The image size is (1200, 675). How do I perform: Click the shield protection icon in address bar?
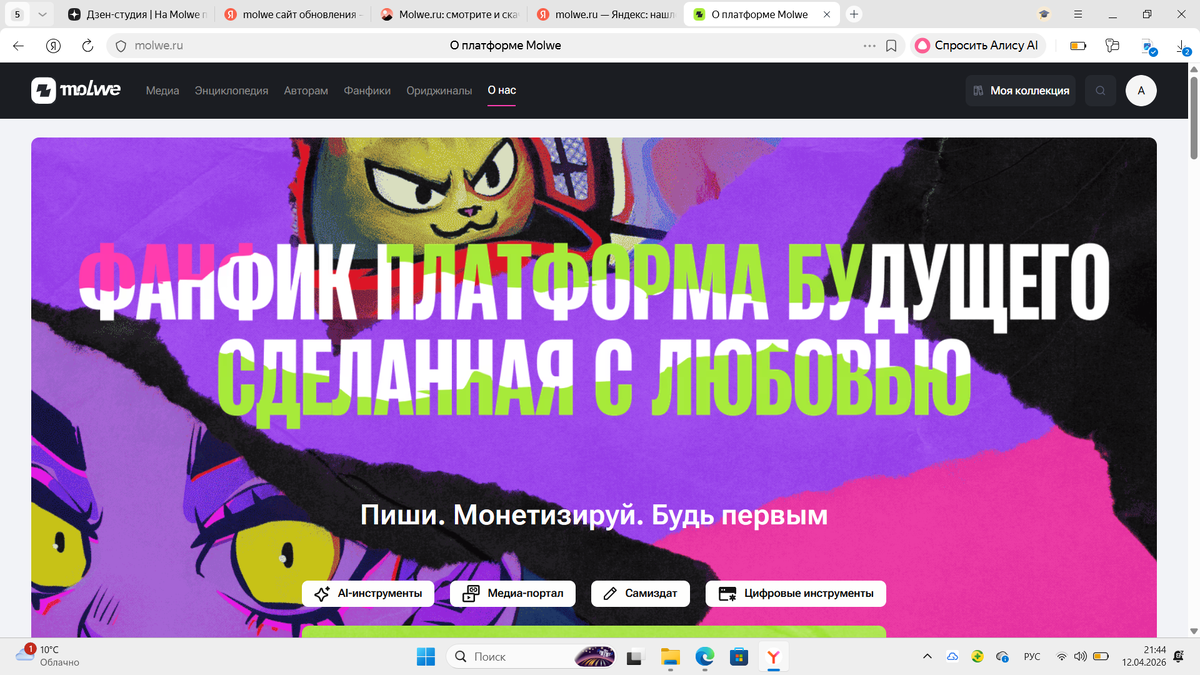(120, 46)
